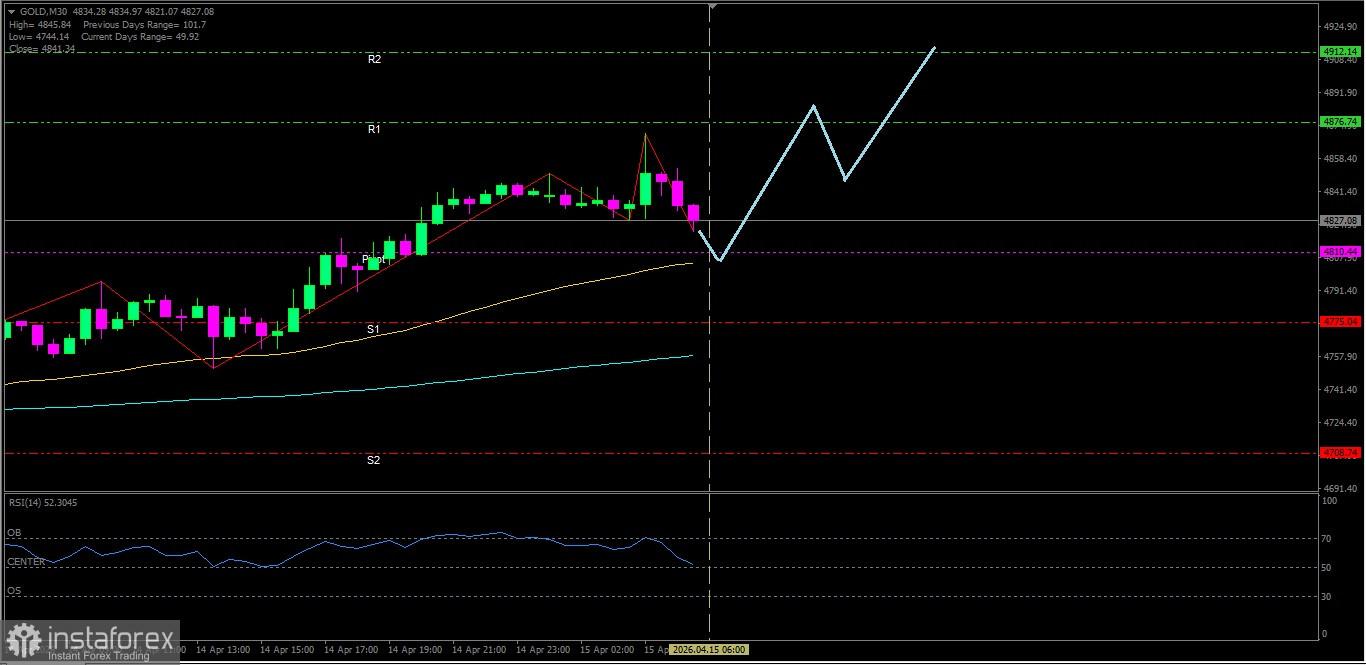Click the red 4775.04 price tag
This screenshot has width=1366, height=665.
click(x=1340, y=322)
